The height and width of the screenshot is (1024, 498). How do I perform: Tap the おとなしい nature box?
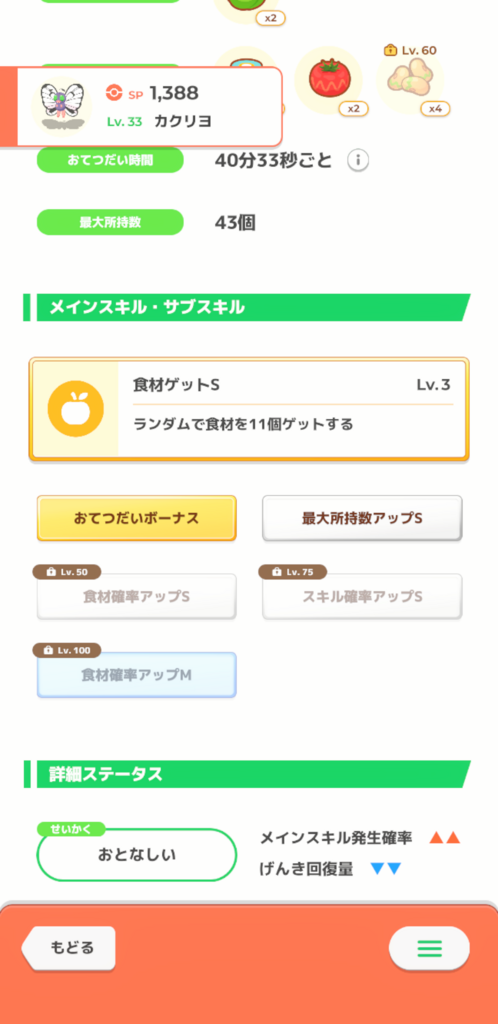(136, 854)
